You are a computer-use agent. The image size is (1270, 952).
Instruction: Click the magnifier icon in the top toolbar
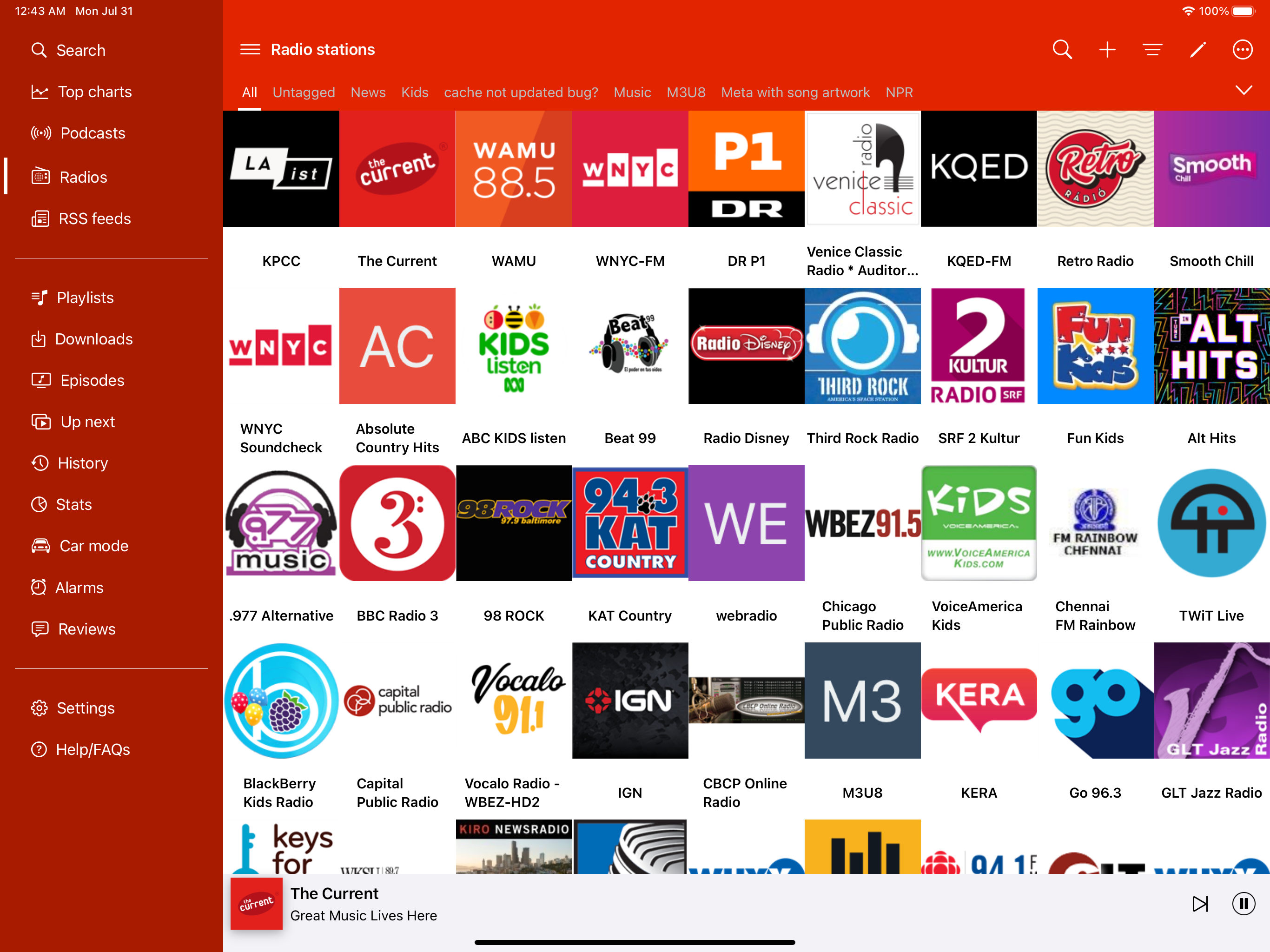coord(1062,49)
